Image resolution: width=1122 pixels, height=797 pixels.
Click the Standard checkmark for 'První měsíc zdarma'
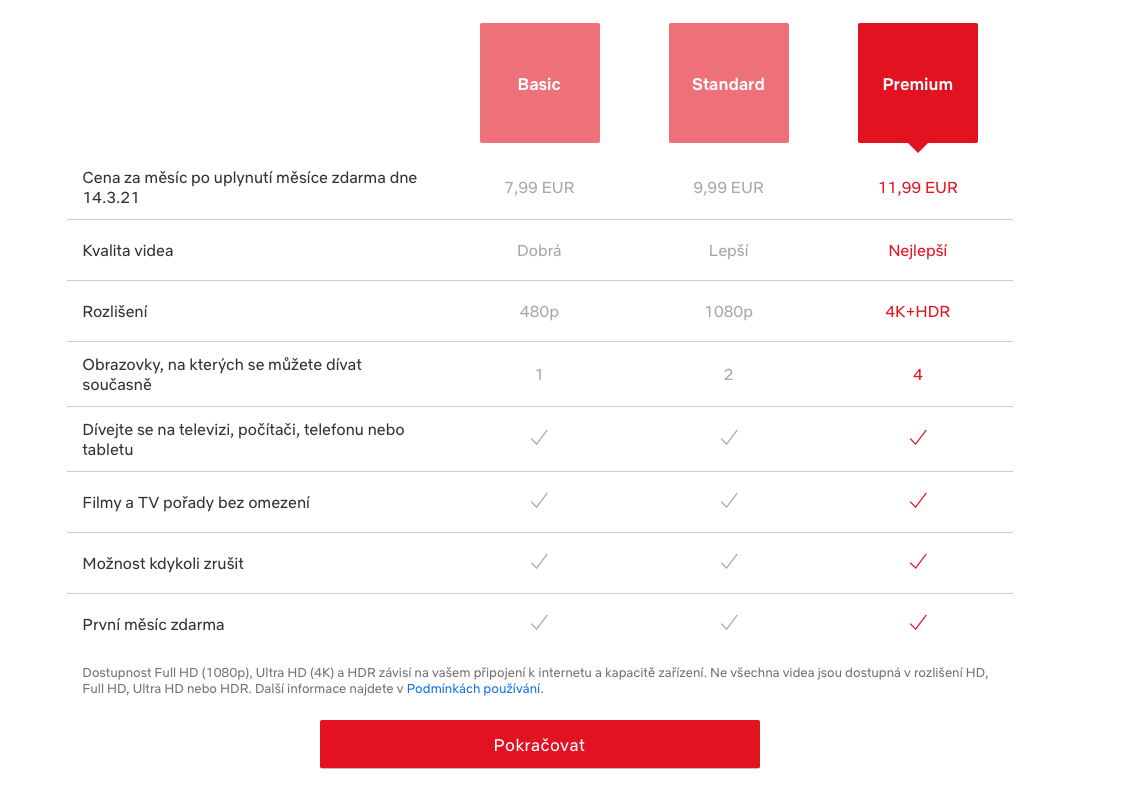(x=728, y=623)
